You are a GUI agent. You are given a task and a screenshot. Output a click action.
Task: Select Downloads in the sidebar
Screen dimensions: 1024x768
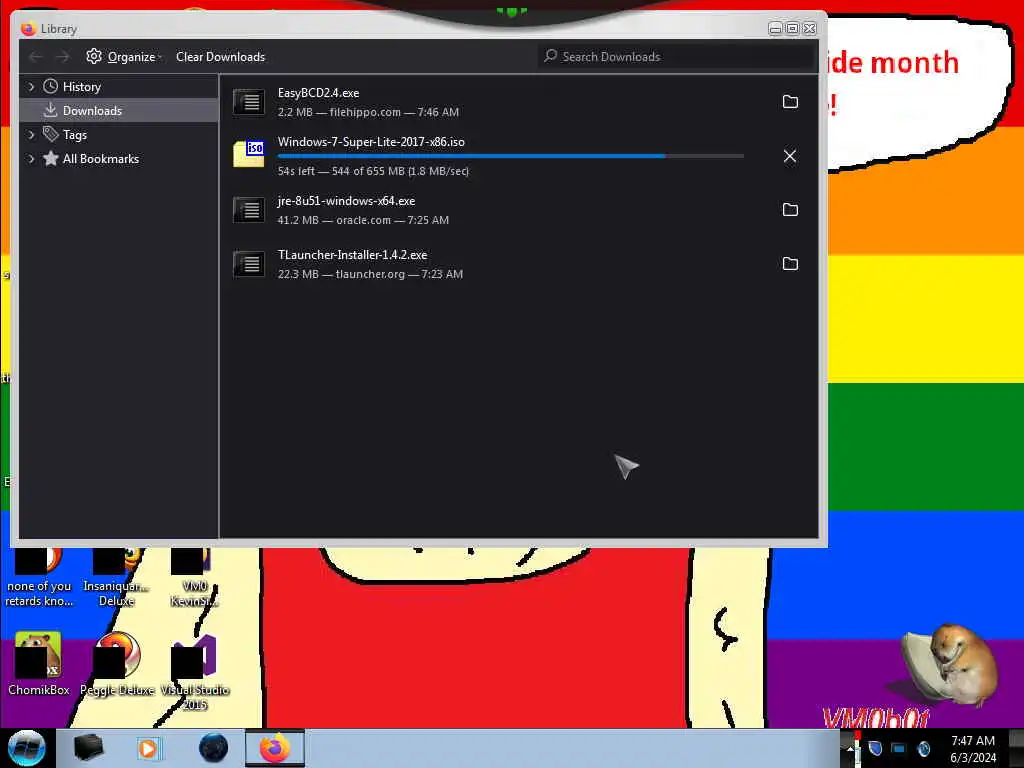(119, 110)
